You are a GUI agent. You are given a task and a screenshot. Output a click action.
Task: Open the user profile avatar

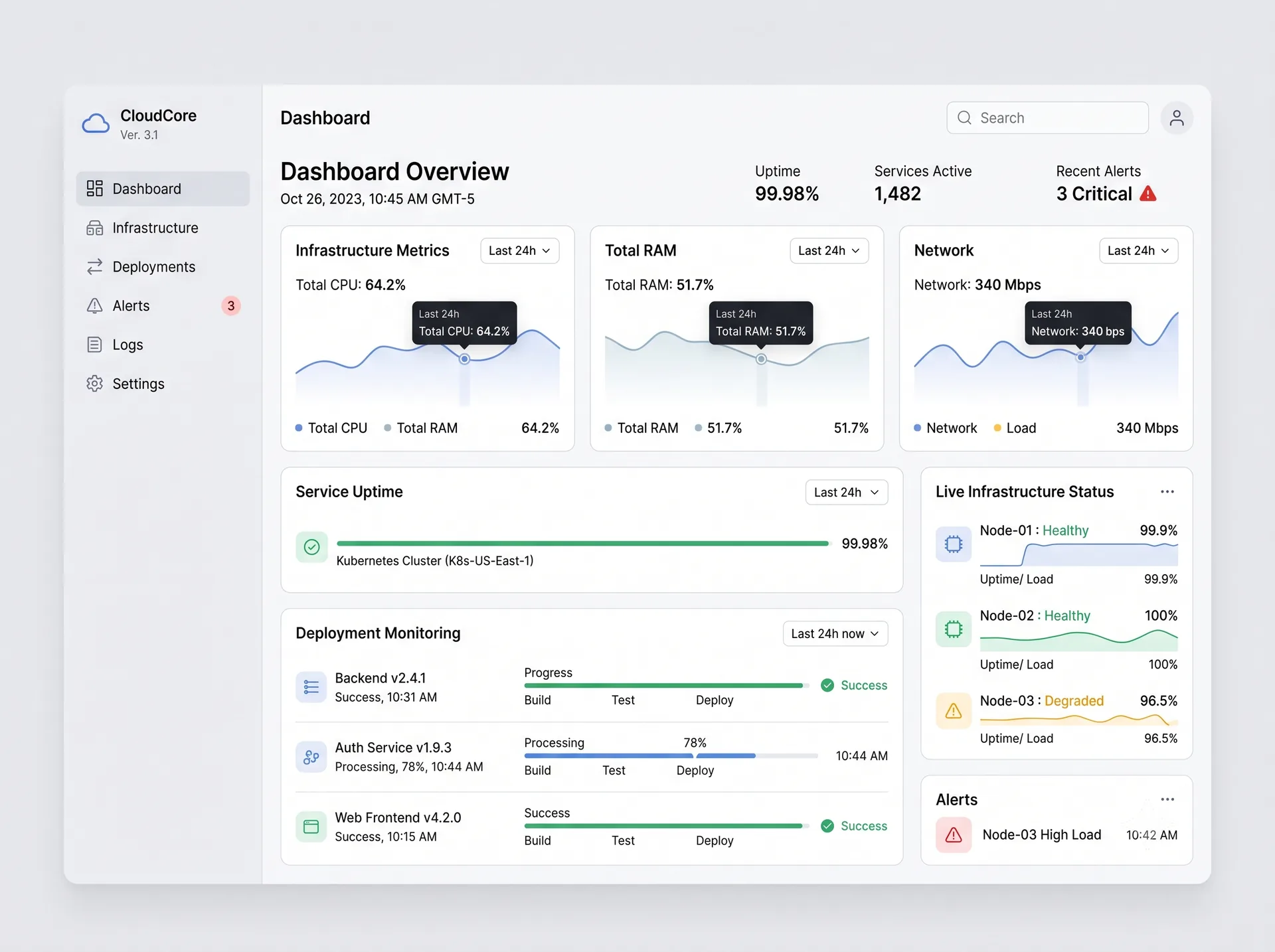coord(1176,118)
